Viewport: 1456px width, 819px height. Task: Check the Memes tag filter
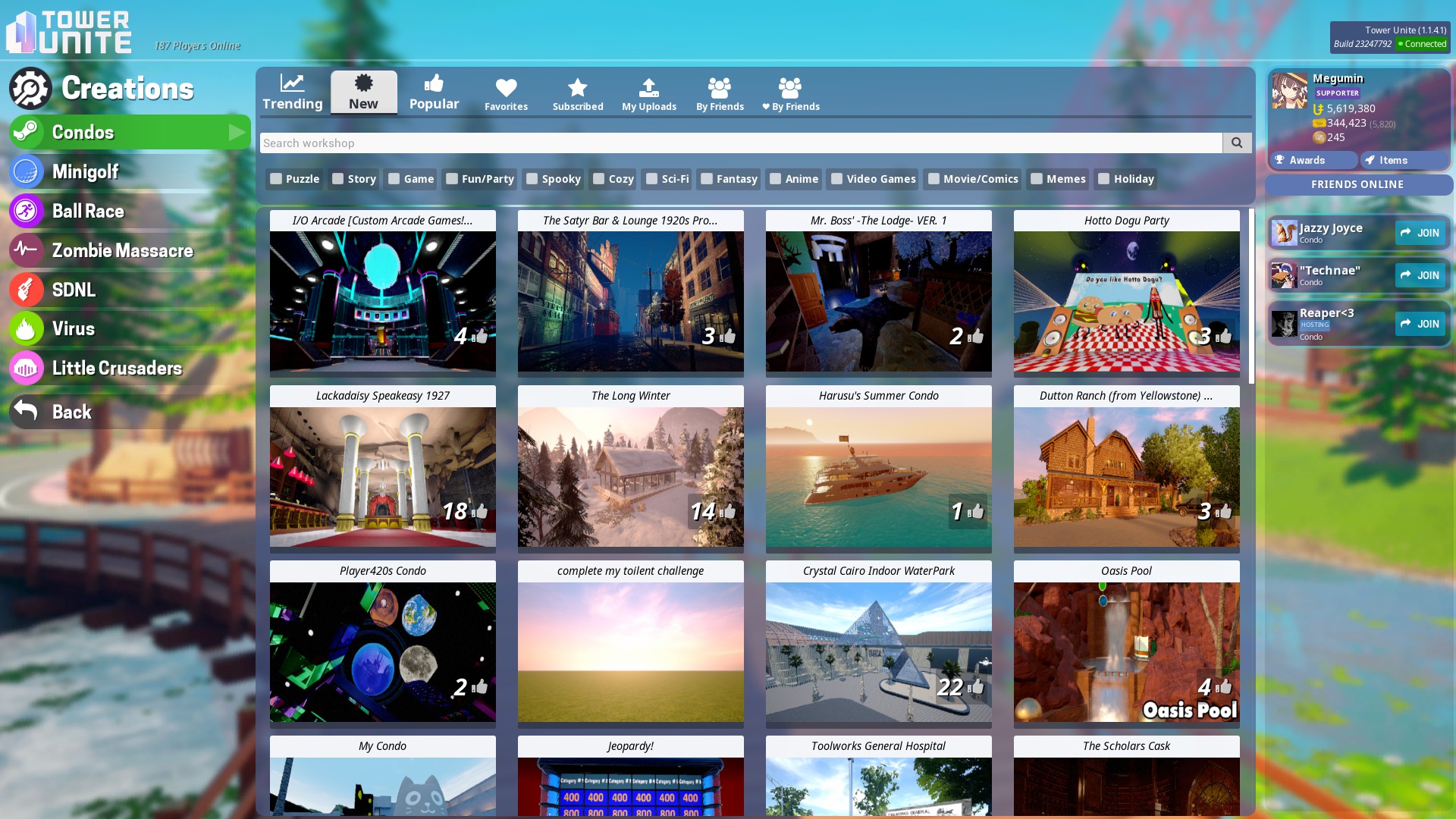pos(1037,179)
